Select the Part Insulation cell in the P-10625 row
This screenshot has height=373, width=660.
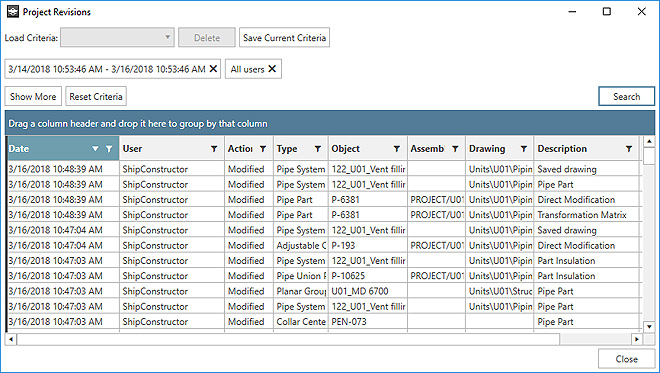(586, 276)
